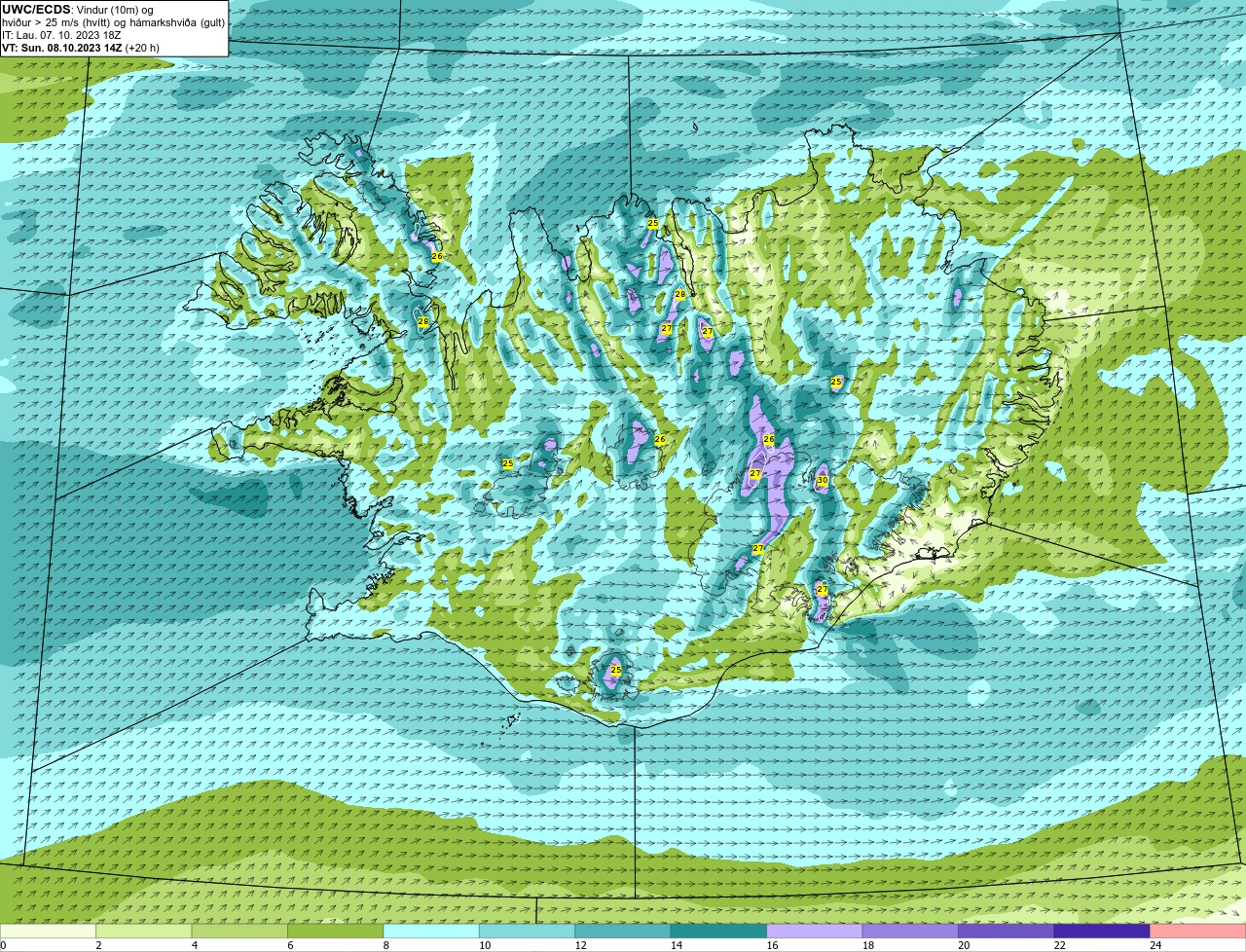Image resolution: width=1246 pixels, height=952 pixels.
Task: Click the pink above-24 m/s legend swatch
Action: pos(1198,931)
